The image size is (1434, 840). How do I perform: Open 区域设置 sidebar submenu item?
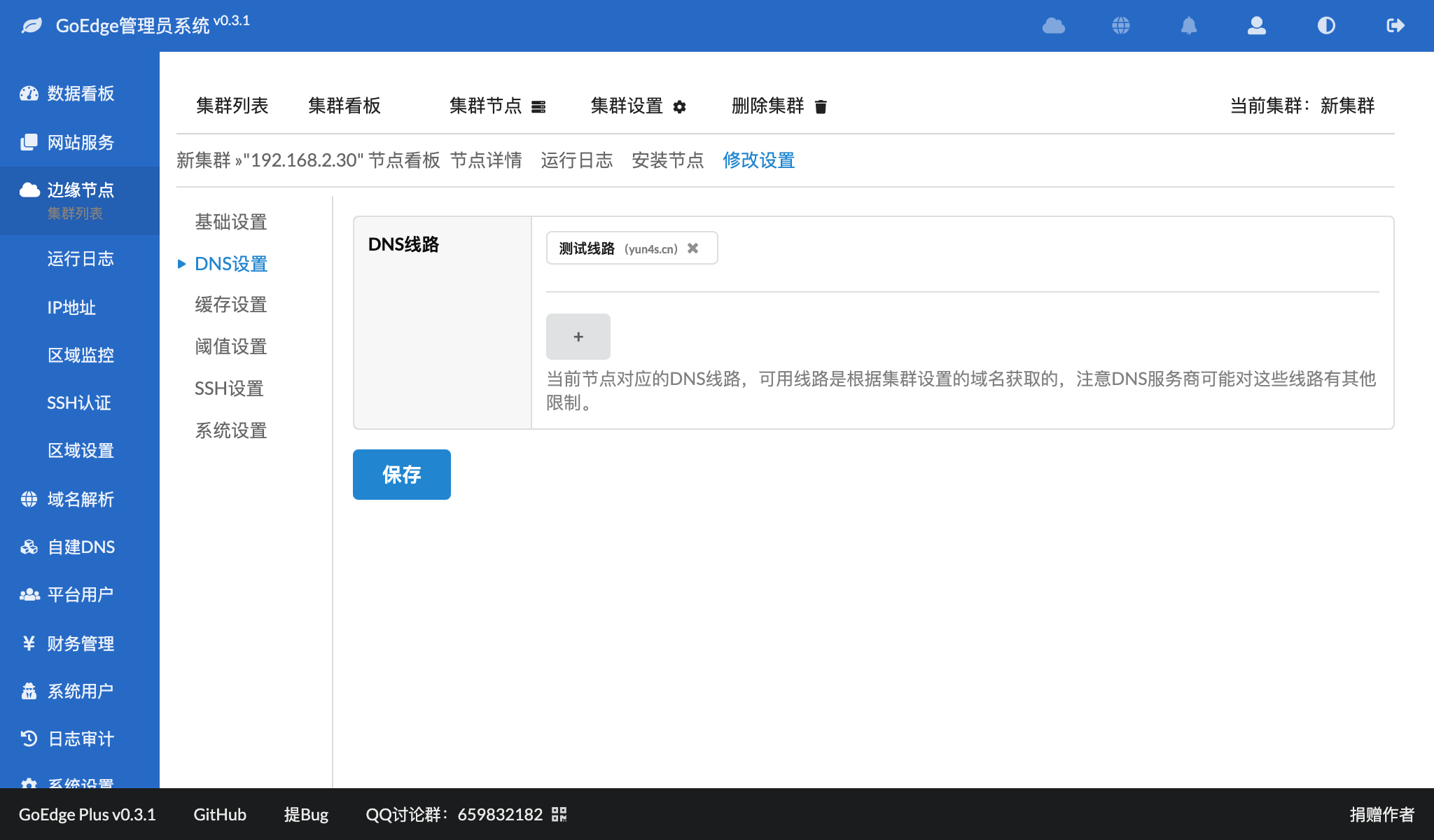pos(80,450)
